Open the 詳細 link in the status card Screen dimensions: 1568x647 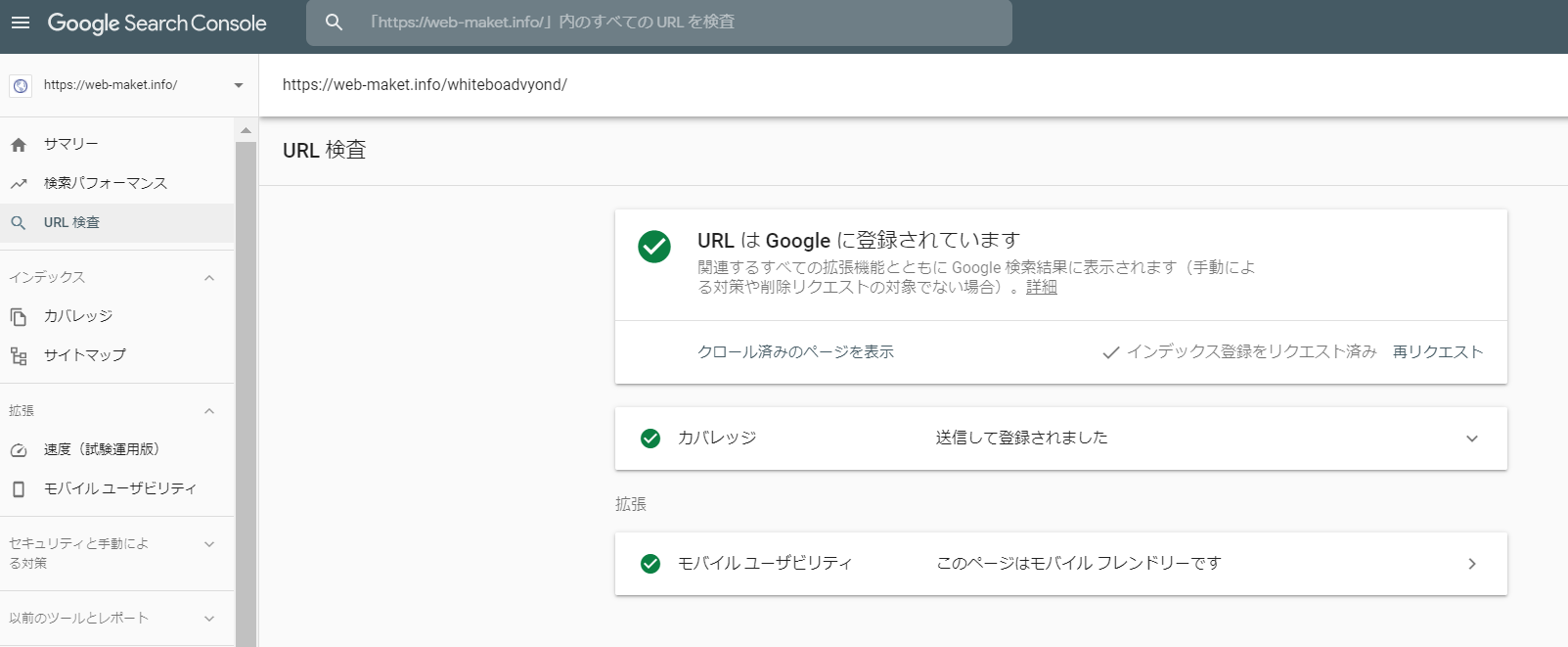tap(1041, 288)
